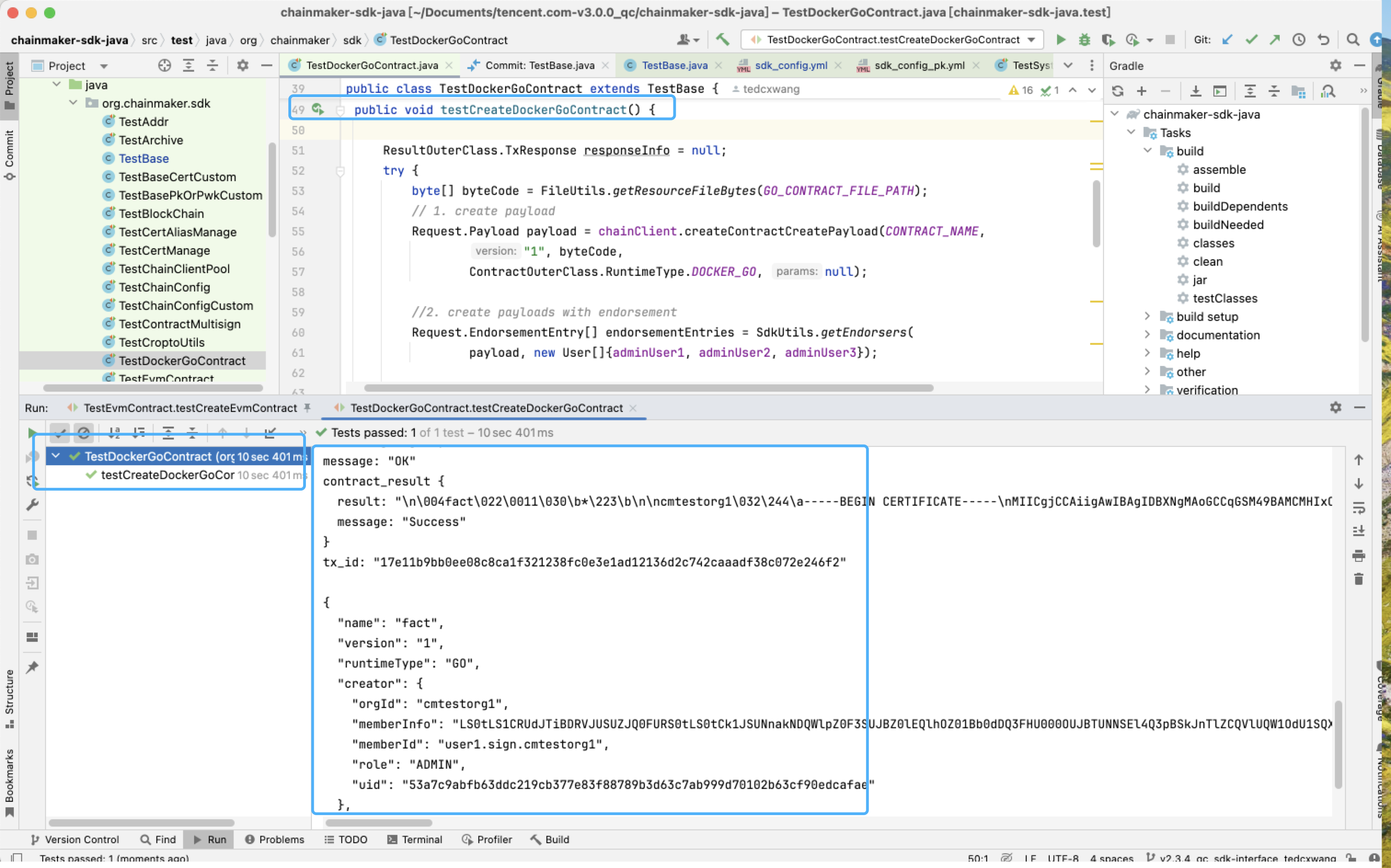1391x868 pixels.
Task: Click the run gutter icon at line 49
Action: 317,109
